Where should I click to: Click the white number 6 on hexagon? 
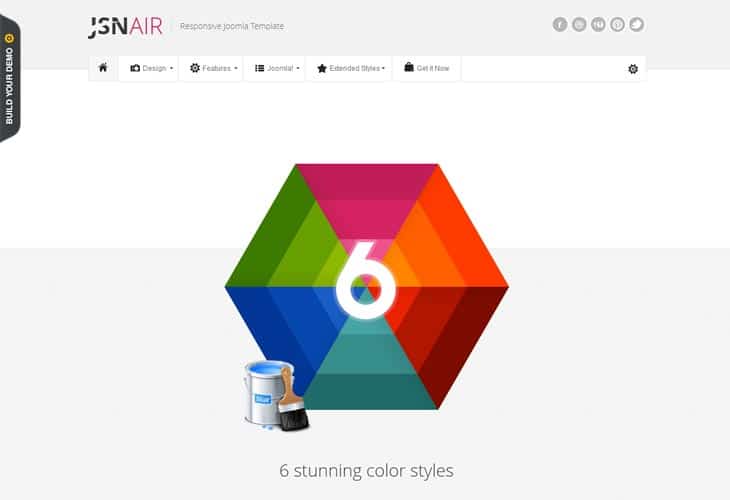364,277
